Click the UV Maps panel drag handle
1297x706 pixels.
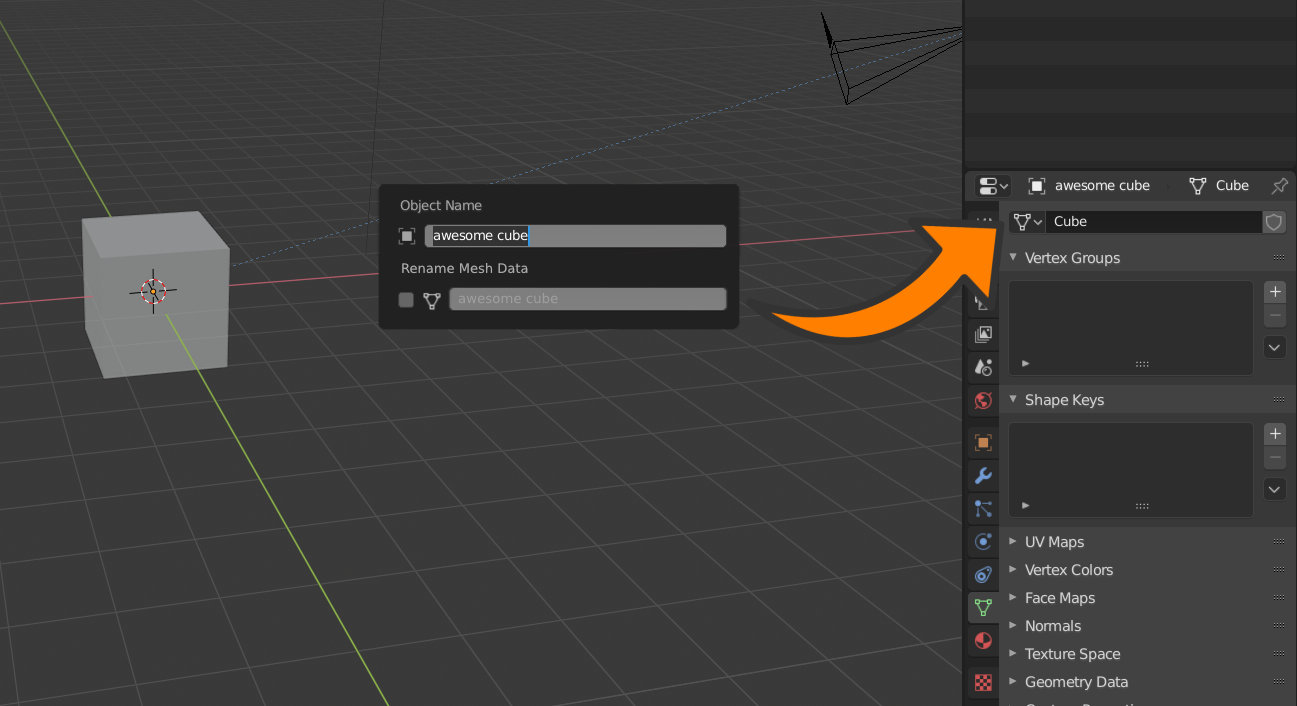pos(1279,542)
